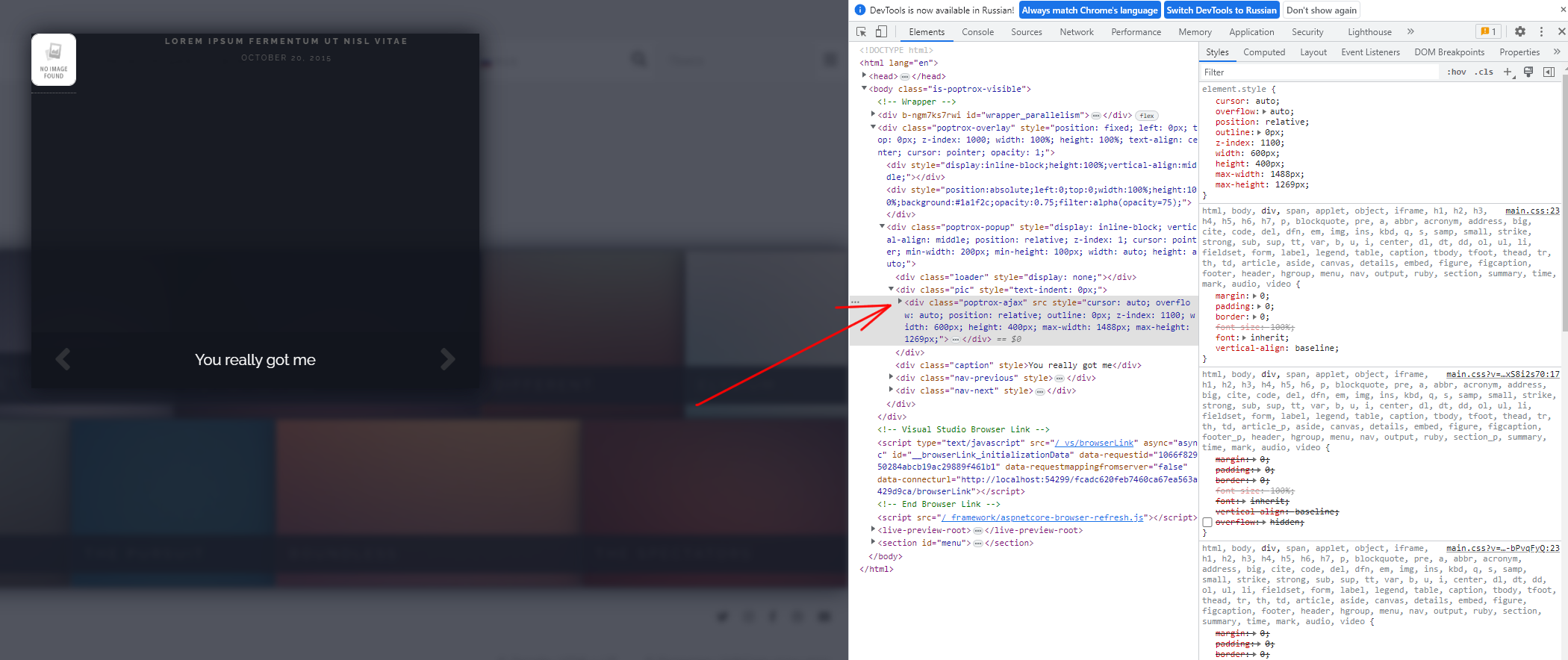Open the DevTools three-dot customize menu

[1541, 31]
